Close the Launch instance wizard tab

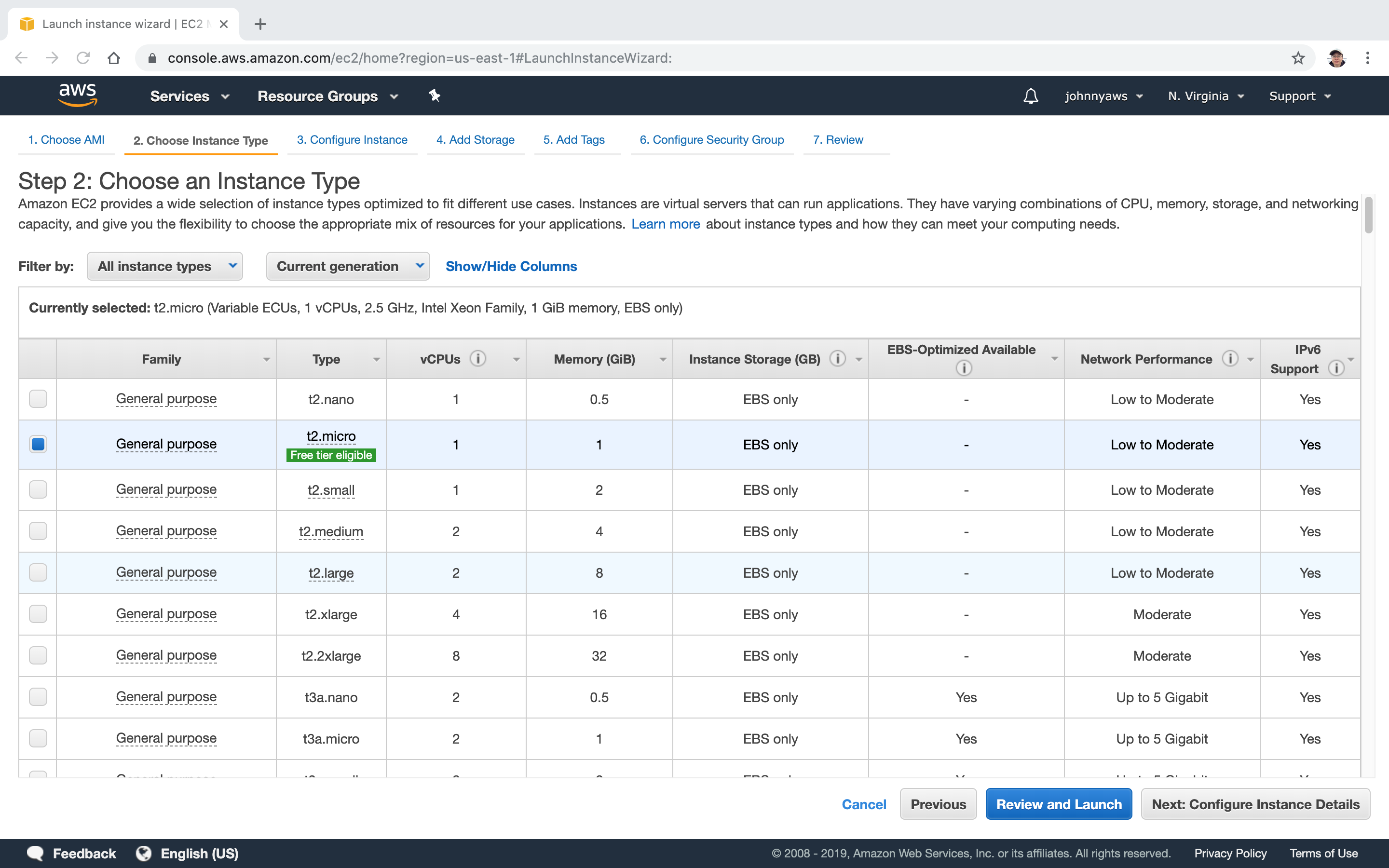(224, 24)
